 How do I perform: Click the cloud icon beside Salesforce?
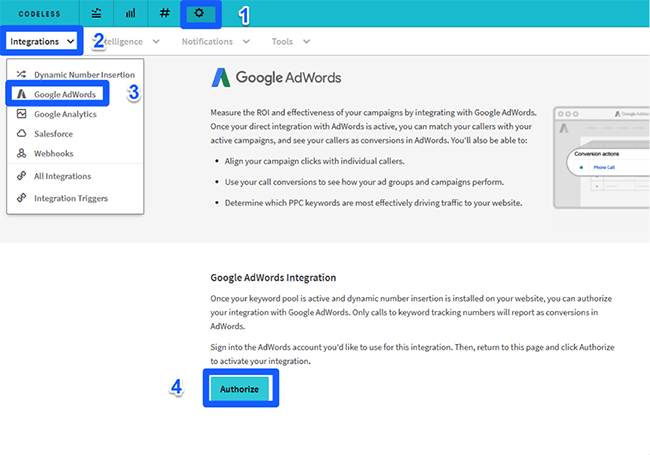coord(21,133)
